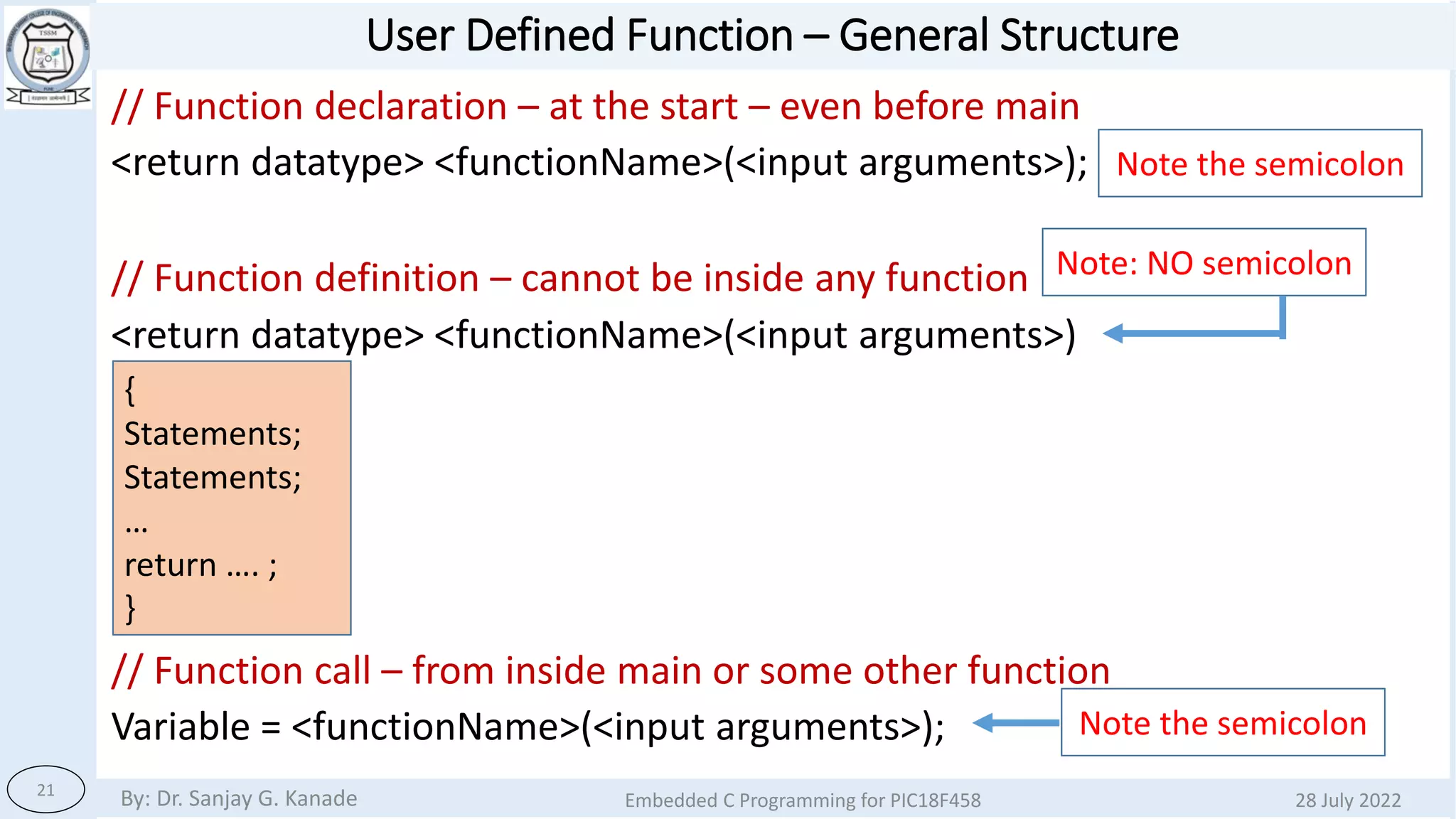Click the date '28 July 2022'
The image size is (1456, 819).
[x=1348, y=801]
